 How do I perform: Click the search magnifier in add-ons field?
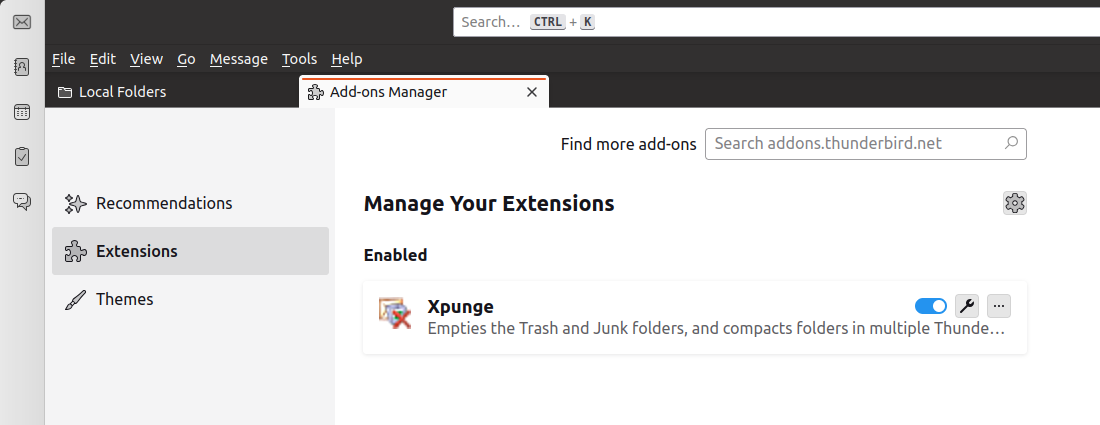1011,143
